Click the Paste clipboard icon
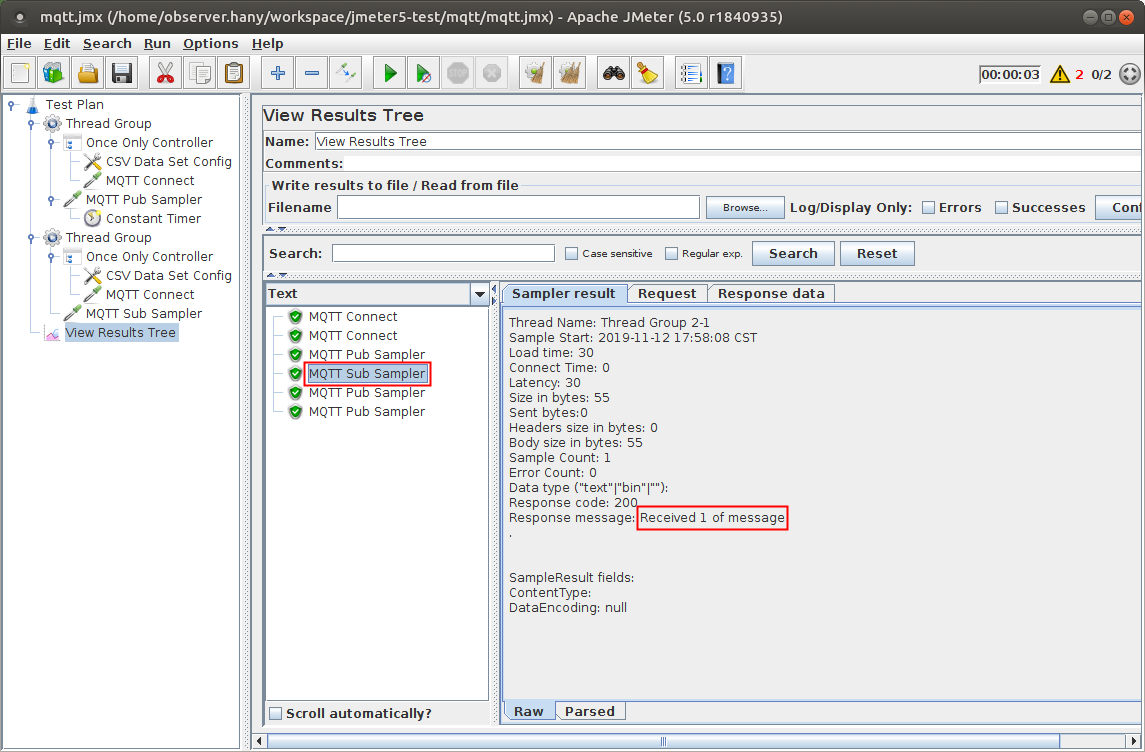Image resolution: width=1145 pixels, height=752 pixels. (x=234, y=73)
